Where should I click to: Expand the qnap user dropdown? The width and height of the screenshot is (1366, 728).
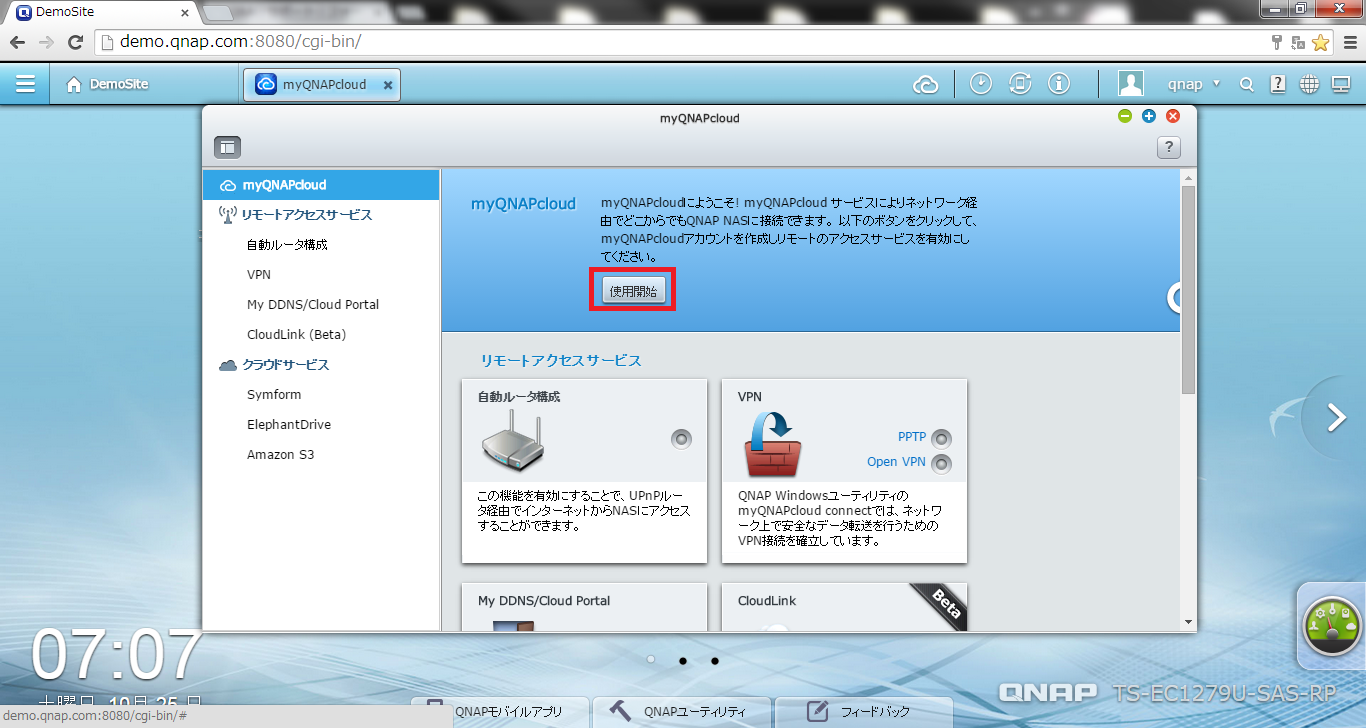[x=1195, y=85]
